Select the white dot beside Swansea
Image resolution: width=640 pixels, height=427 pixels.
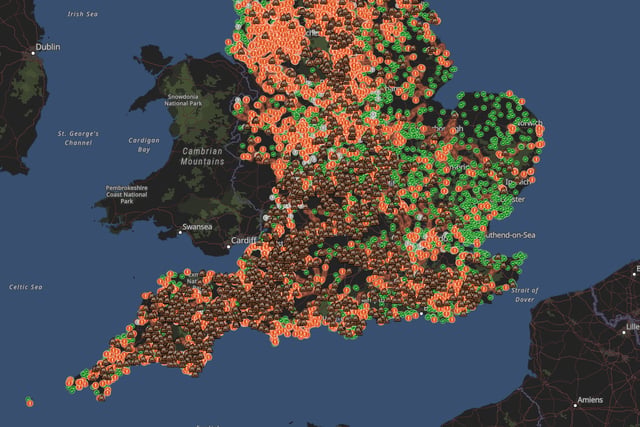point(180,232)
